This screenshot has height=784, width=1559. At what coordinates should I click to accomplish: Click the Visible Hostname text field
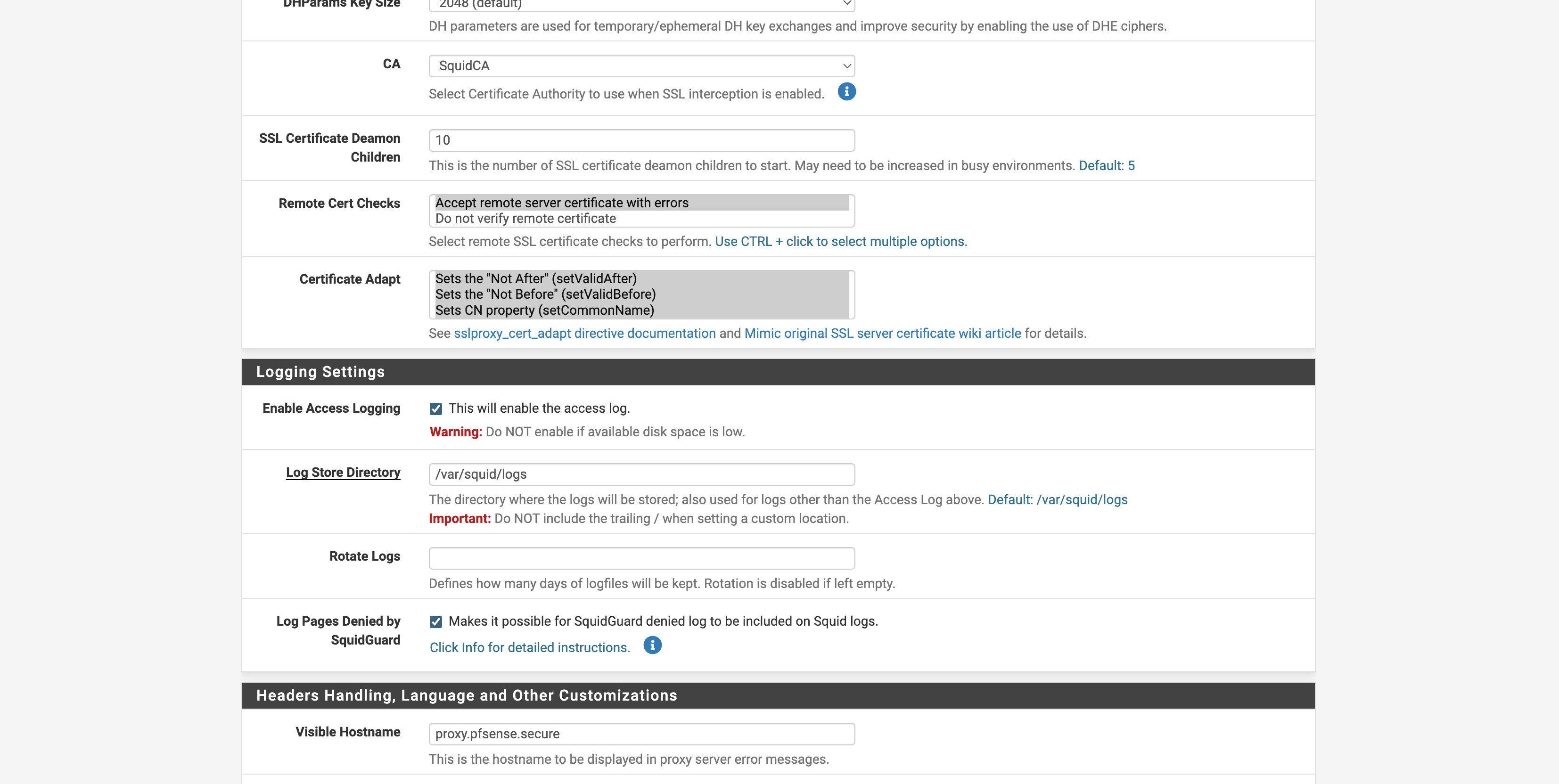coord(641,734)
